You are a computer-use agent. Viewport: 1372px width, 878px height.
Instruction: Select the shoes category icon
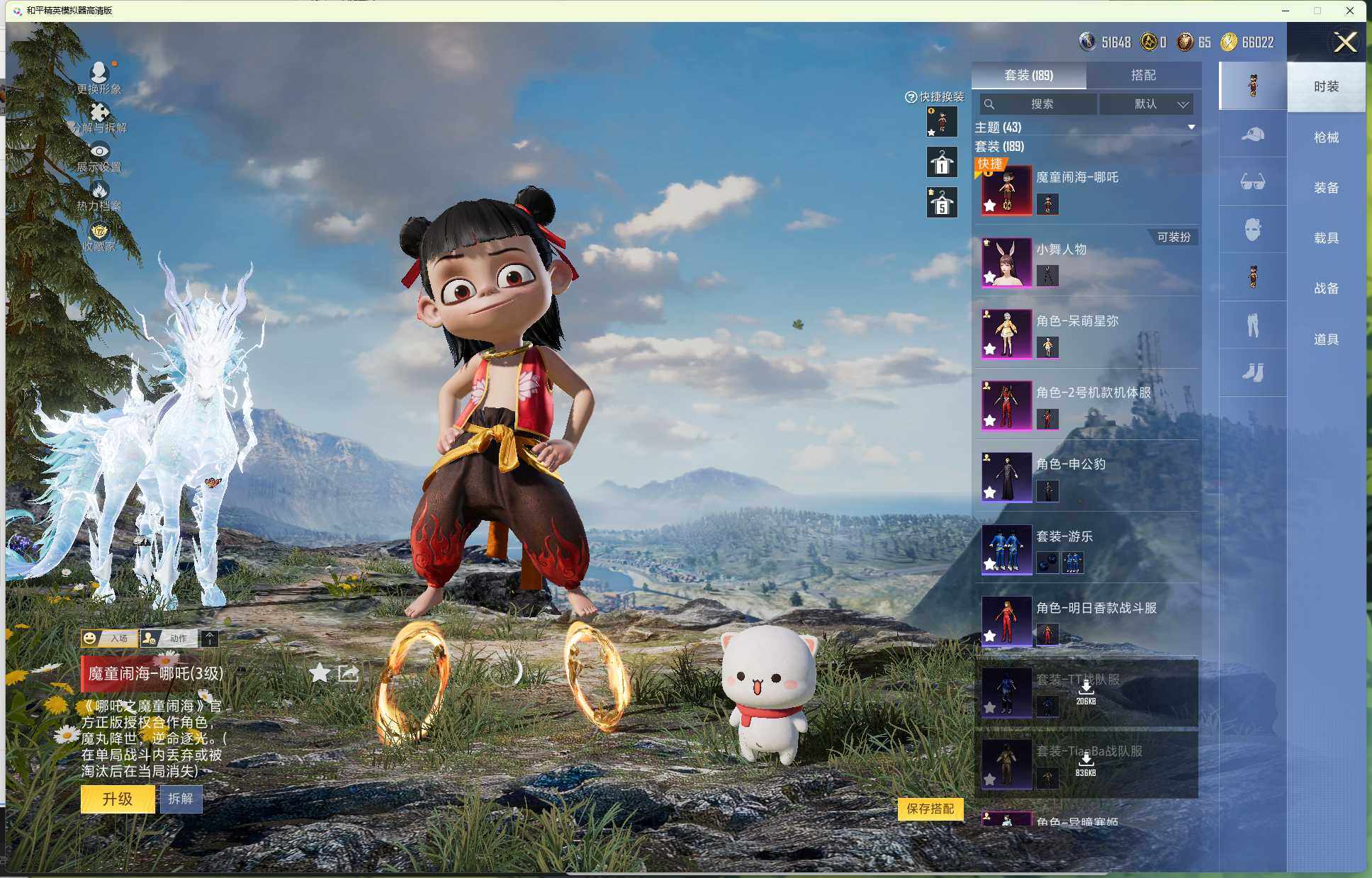(x=1252, y=373)
